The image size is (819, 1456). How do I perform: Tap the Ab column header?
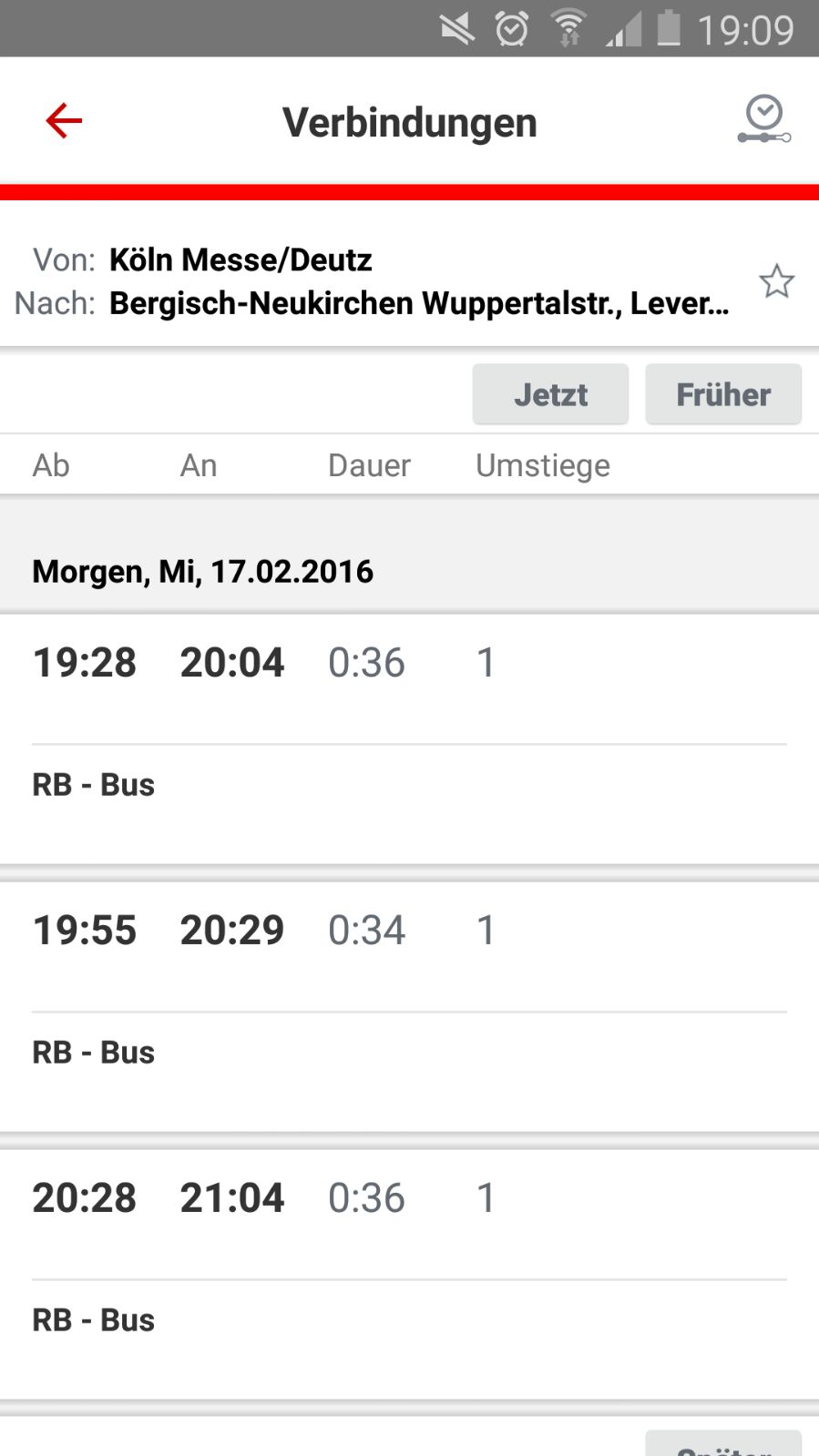[x=51, y=465]
